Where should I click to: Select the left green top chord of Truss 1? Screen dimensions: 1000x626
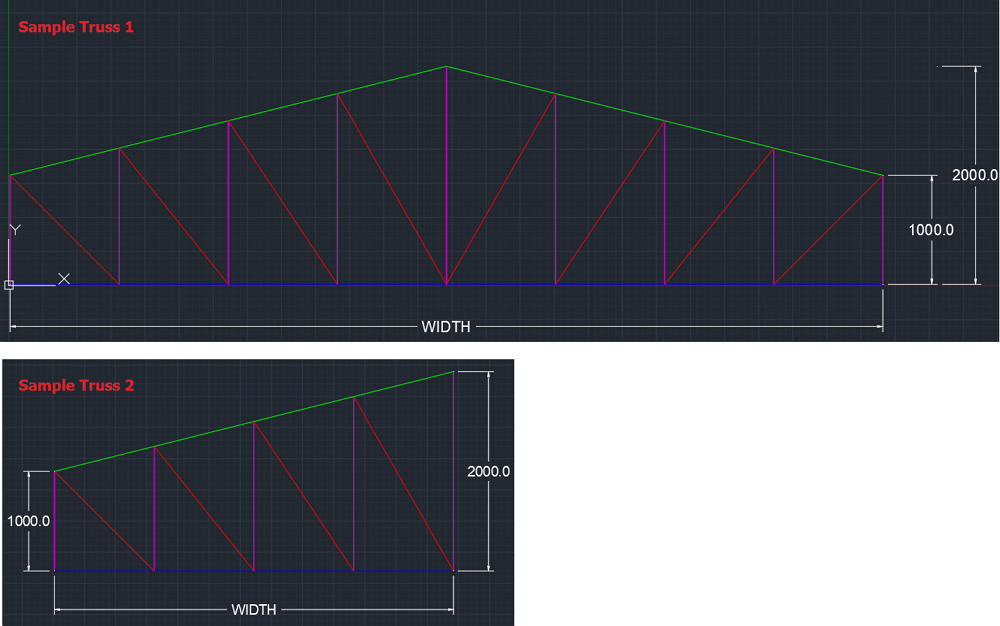click(x=228, y=121)
